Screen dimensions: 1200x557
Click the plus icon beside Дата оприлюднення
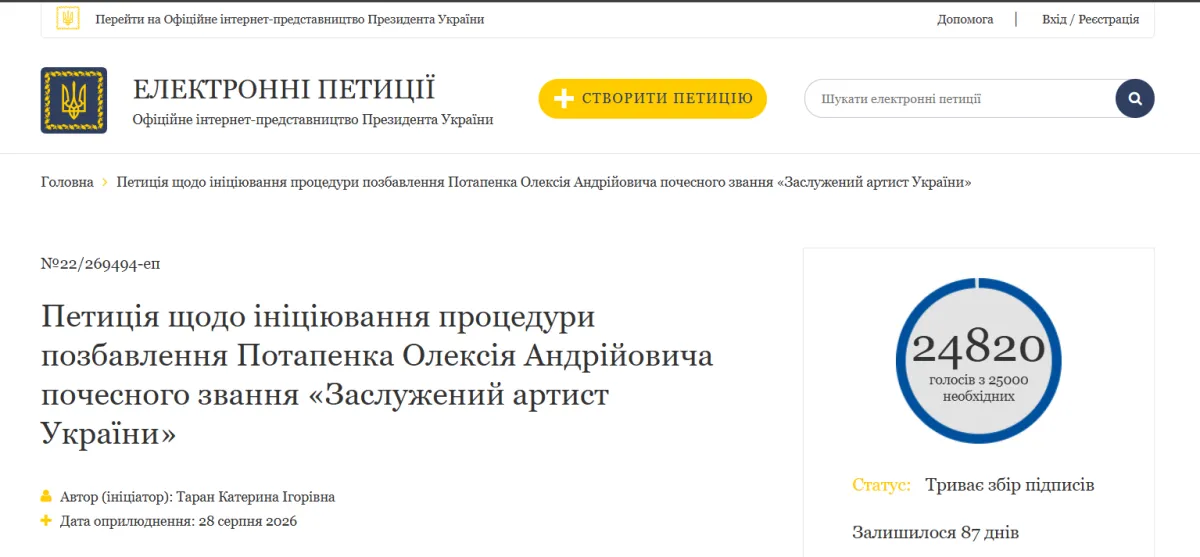coord(46,520)
